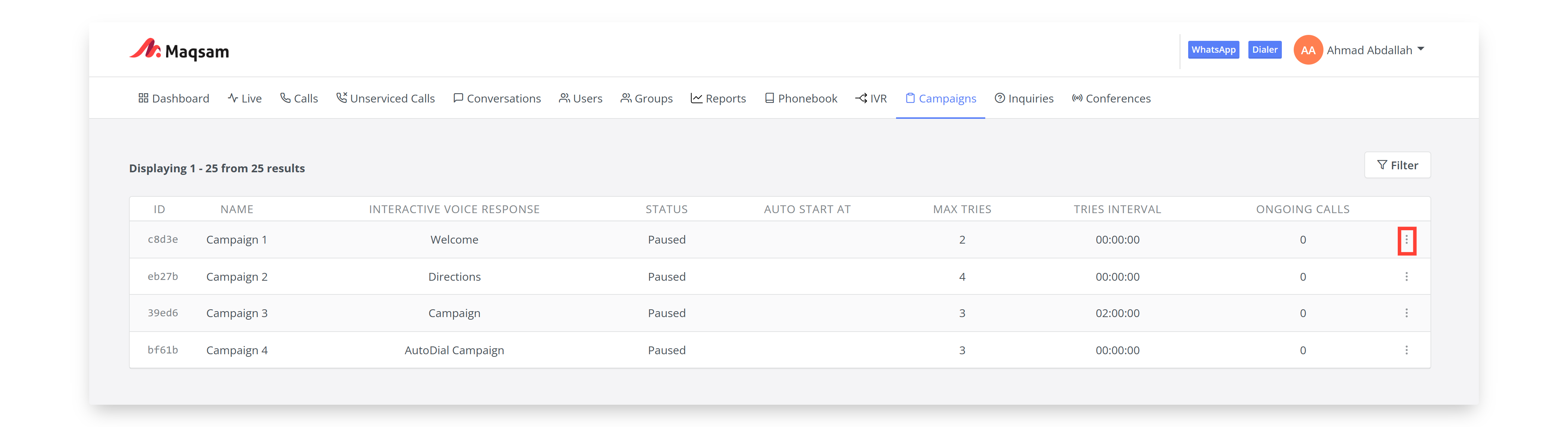
Task: Click the Campaign 3 row name
Action: coord(237,313)
